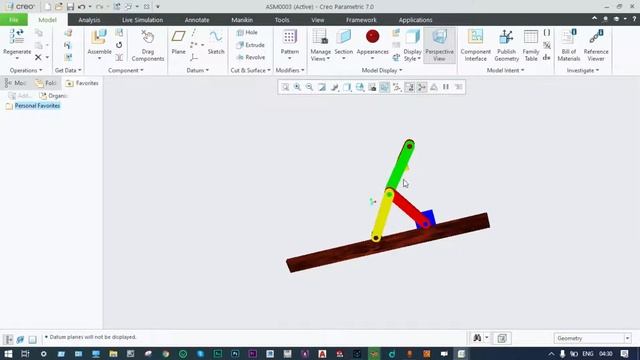
Task: Click the Pattern tool icon
Action: tap(289, 37)
